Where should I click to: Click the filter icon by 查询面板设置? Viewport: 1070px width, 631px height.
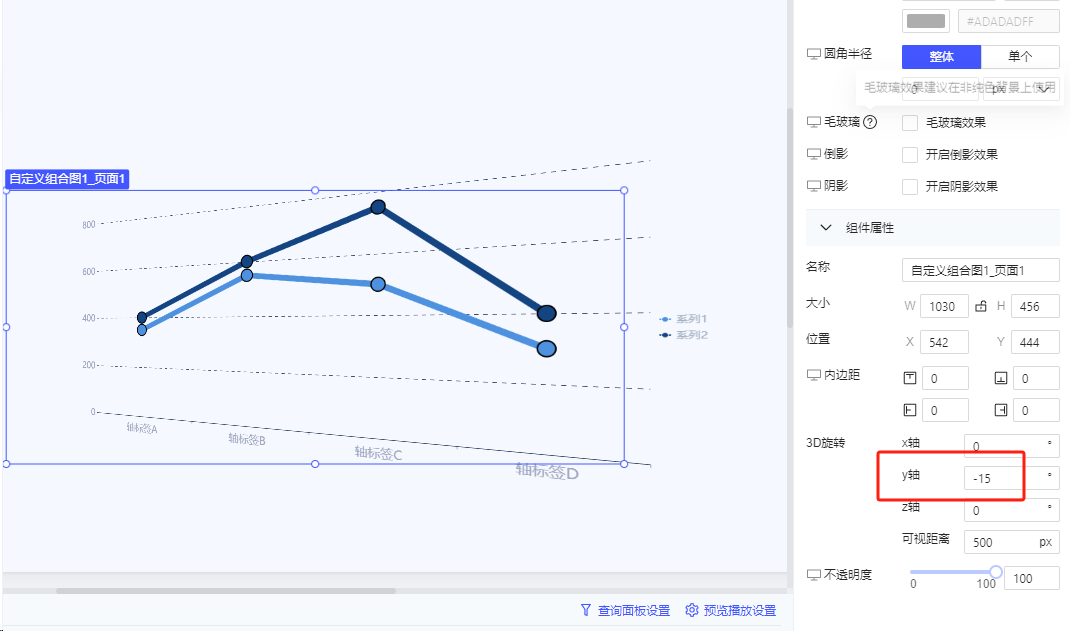coord(586,610)
